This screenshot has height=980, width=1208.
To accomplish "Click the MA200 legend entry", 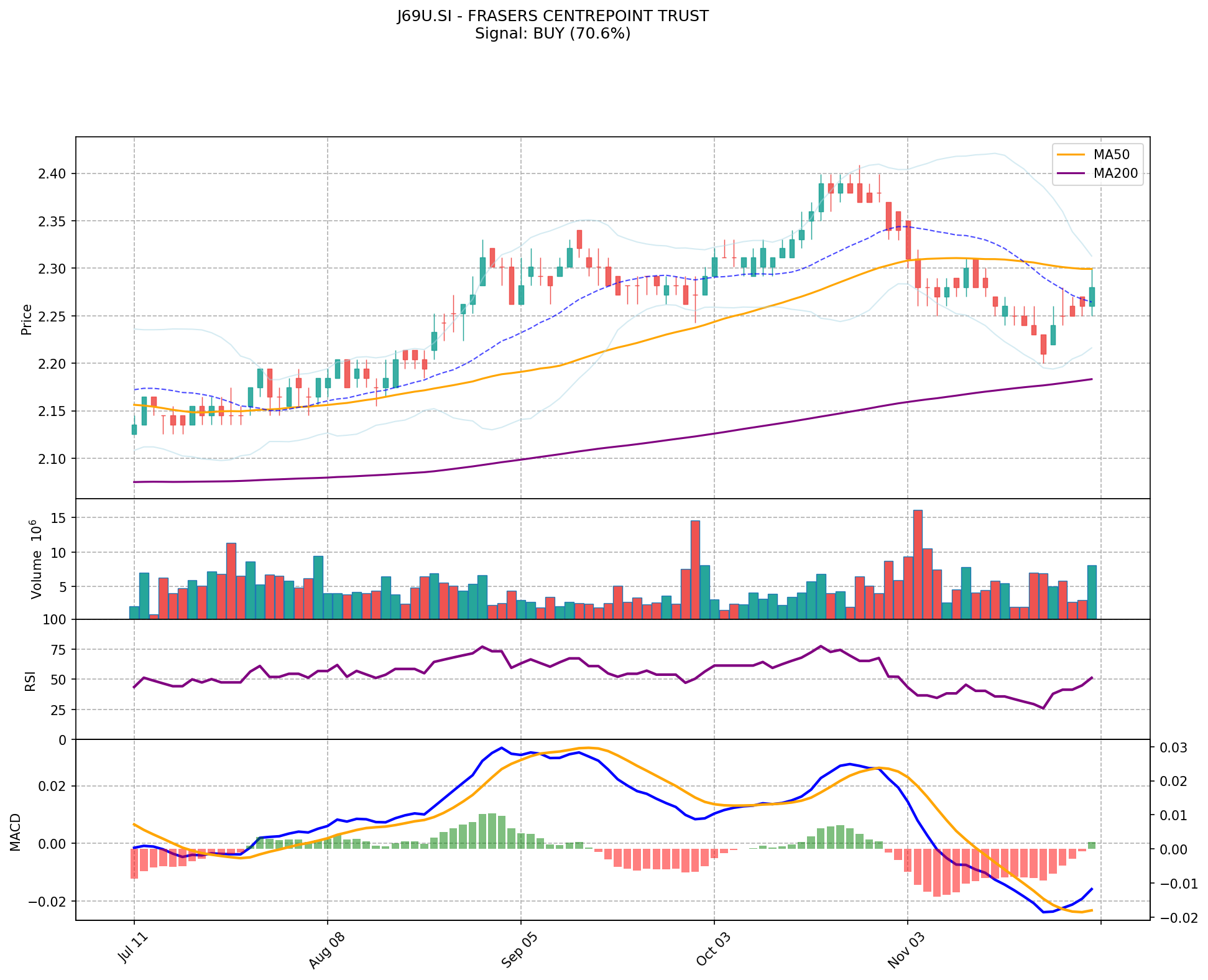I will 1115,174.
